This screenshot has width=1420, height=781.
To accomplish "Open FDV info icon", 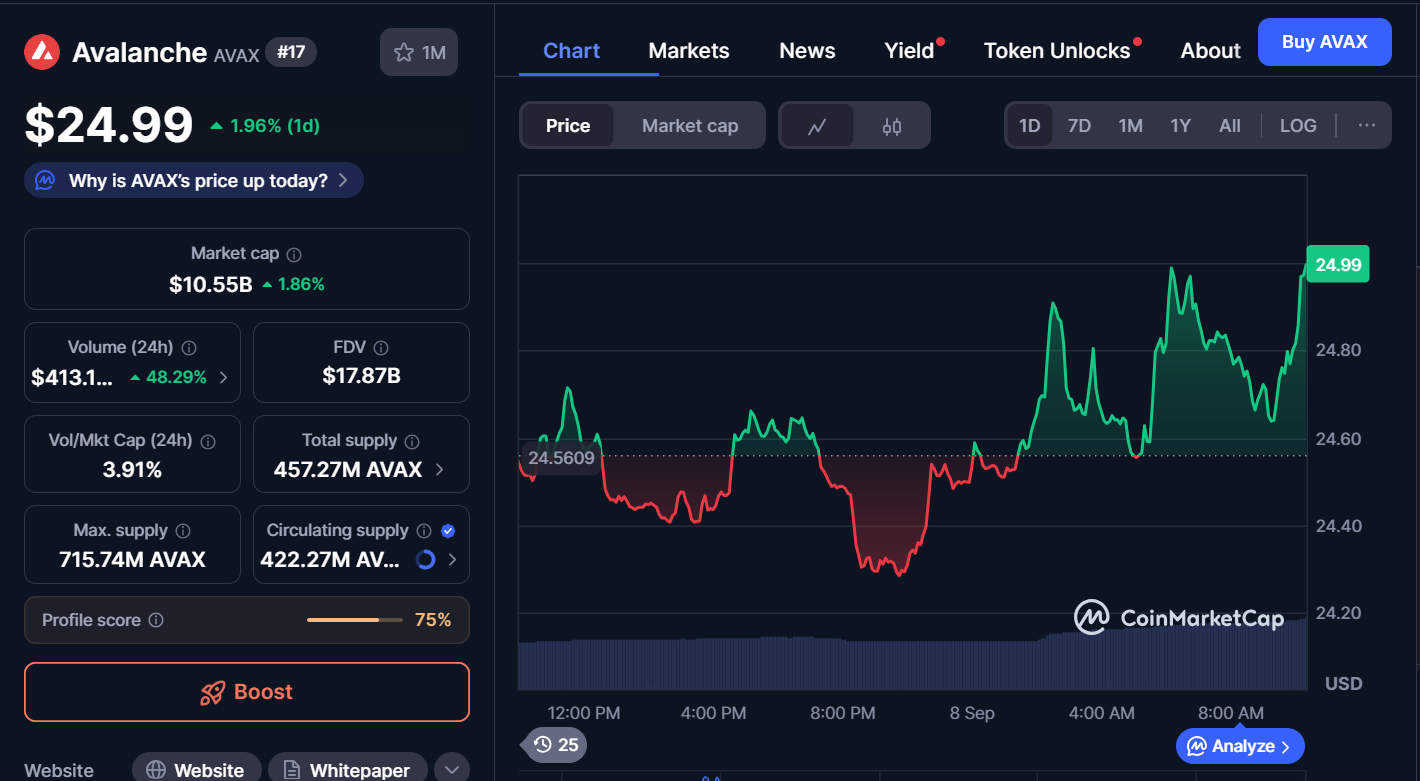I will click(380, 348).
